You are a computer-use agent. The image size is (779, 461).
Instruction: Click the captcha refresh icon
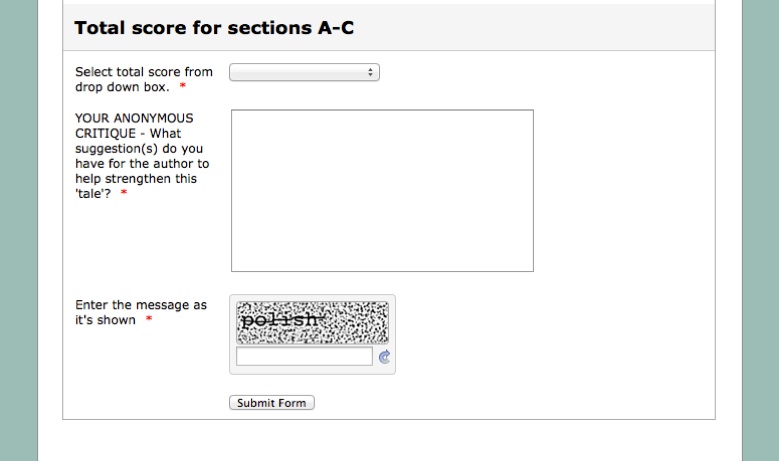tap(384, 357)
